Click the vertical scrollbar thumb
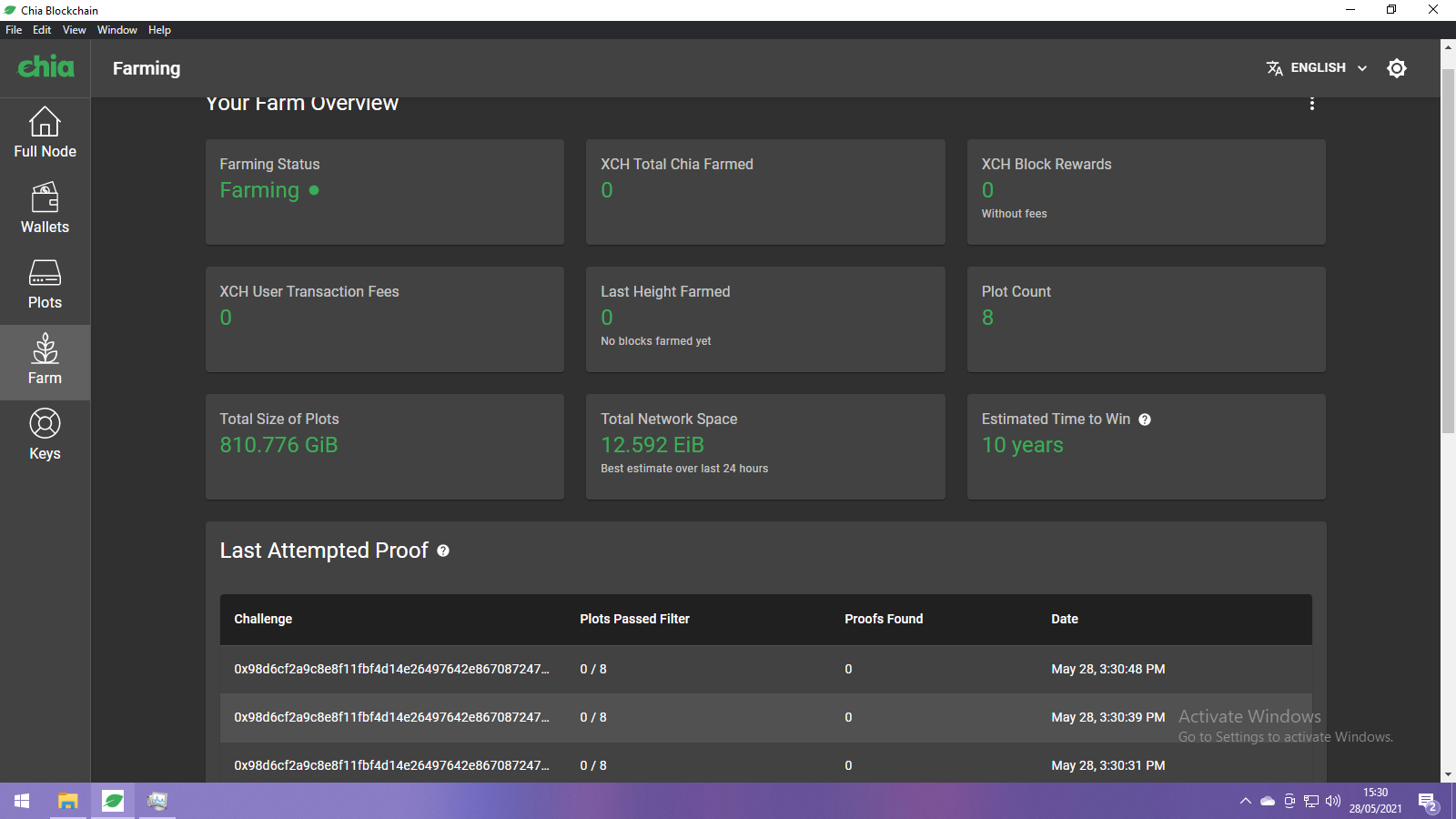This screenshot has width=1456, height=819. pyautogui.click(x=1448, y=250)
